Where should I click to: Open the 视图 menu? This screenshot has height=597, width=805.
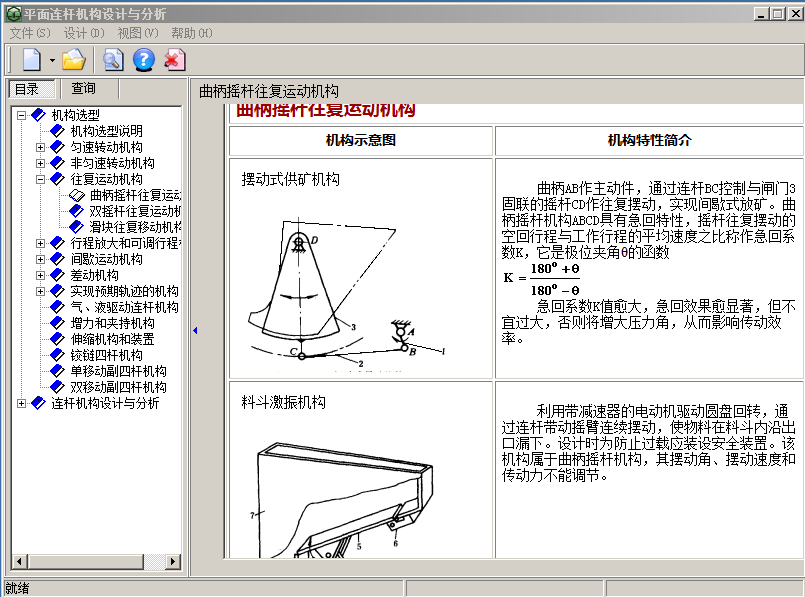[137, 33]
